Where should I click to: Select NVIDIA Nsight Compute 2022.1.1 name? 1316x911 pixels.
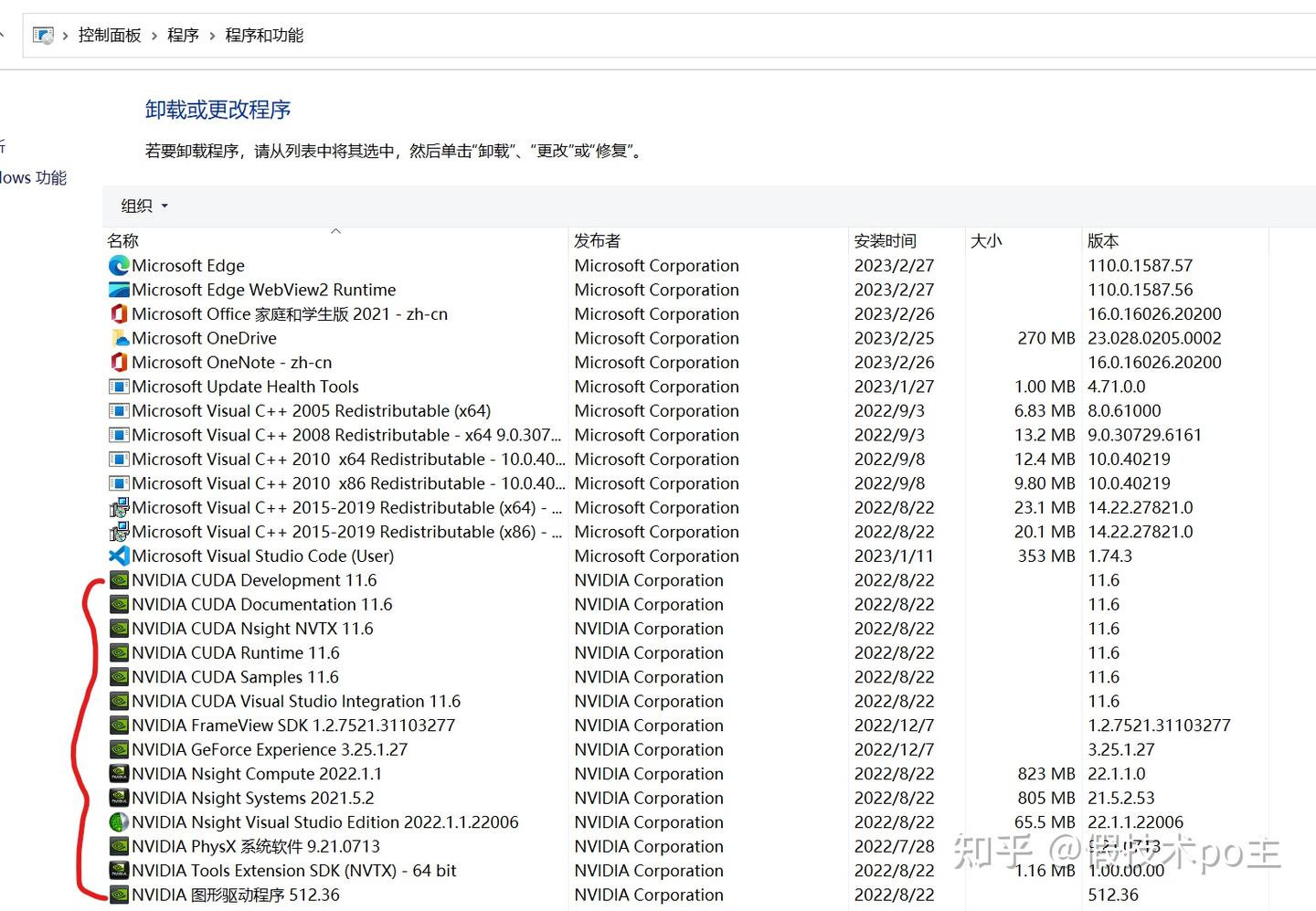257,774
